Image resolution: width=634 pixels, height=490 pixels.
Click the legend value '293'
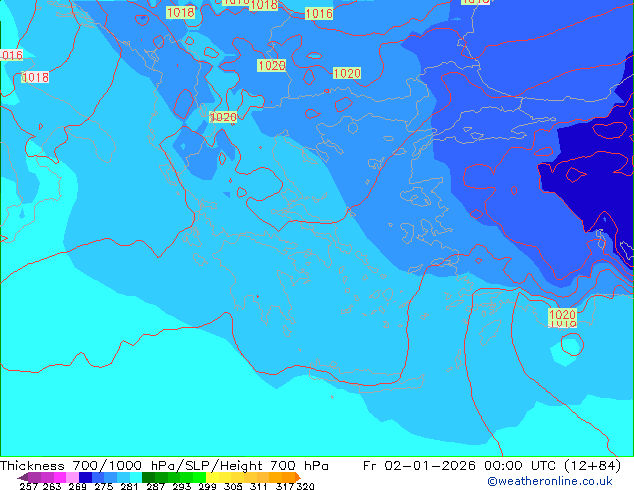[182, 486]
